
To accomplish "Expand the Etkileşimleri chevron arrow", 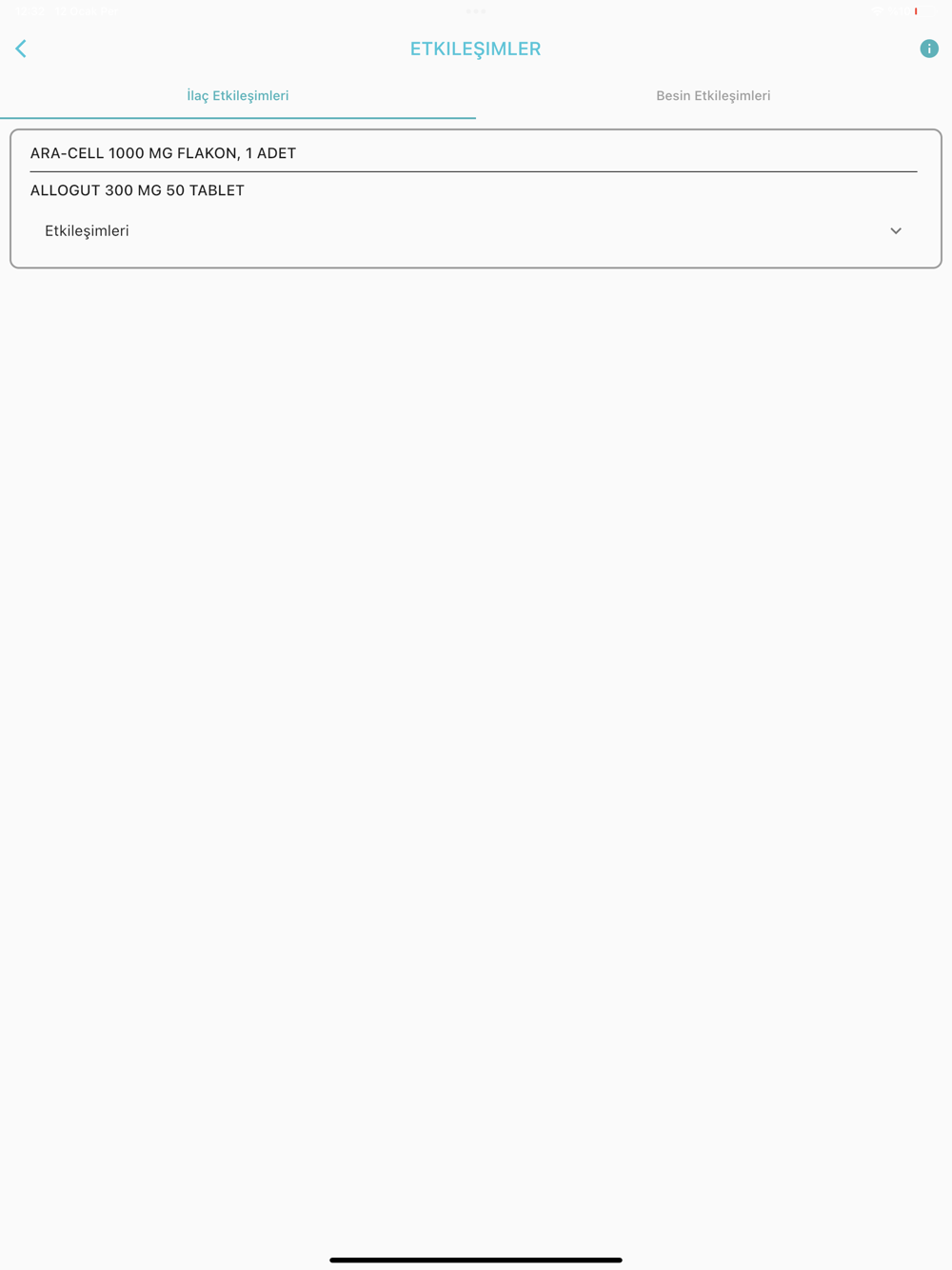I will pos(896,231).
